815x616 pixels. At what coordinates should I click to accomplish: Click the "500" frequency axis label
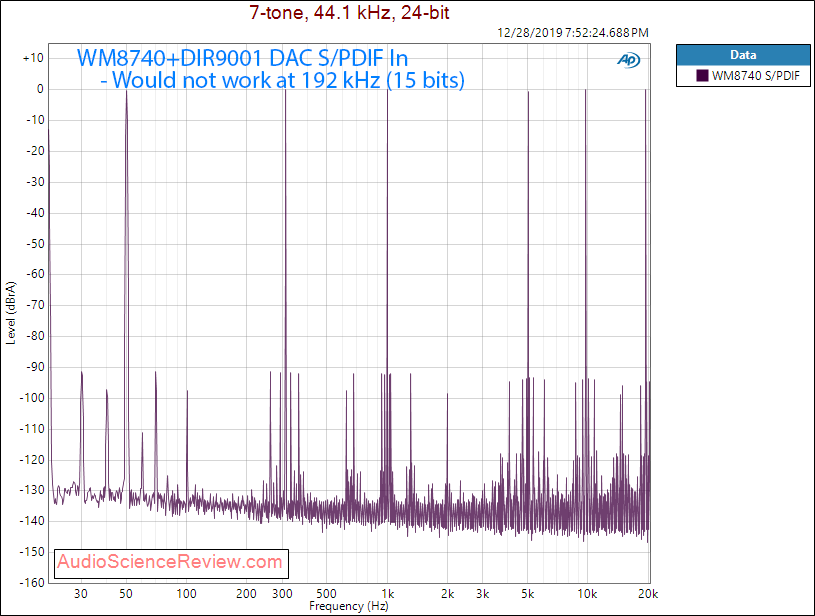coord(326,594)
